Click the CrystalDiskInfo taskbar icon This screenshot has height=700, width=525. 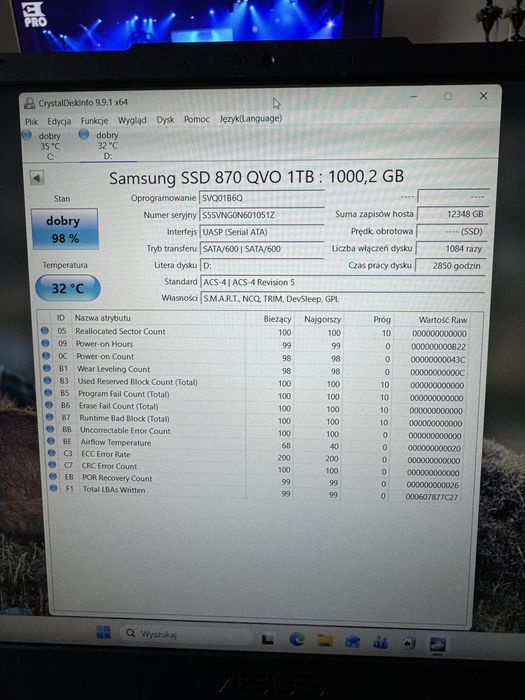pos(438,645)
